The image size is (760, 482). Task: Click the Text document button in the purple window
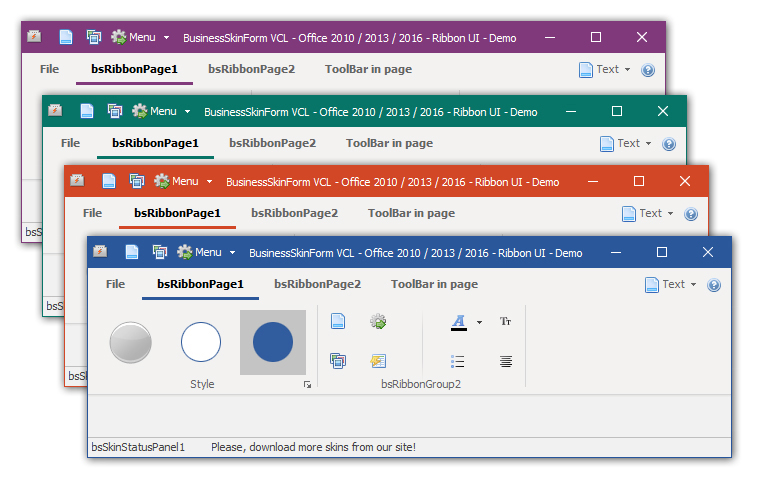[x=599, y=69]
